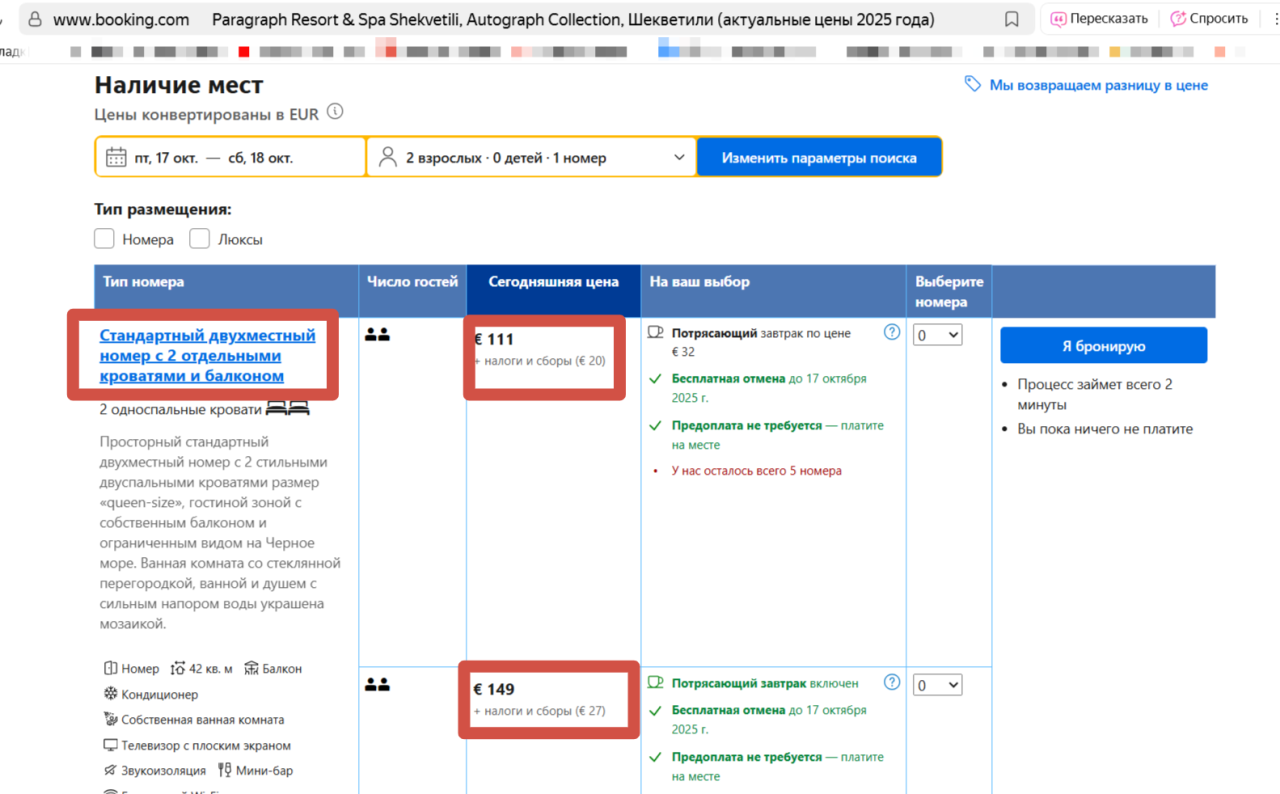The width and height of the screenshot is (1280, 794).
Task: Click the two-guests occupancy icon for €111 room
Action: click(x=377, y=335)
